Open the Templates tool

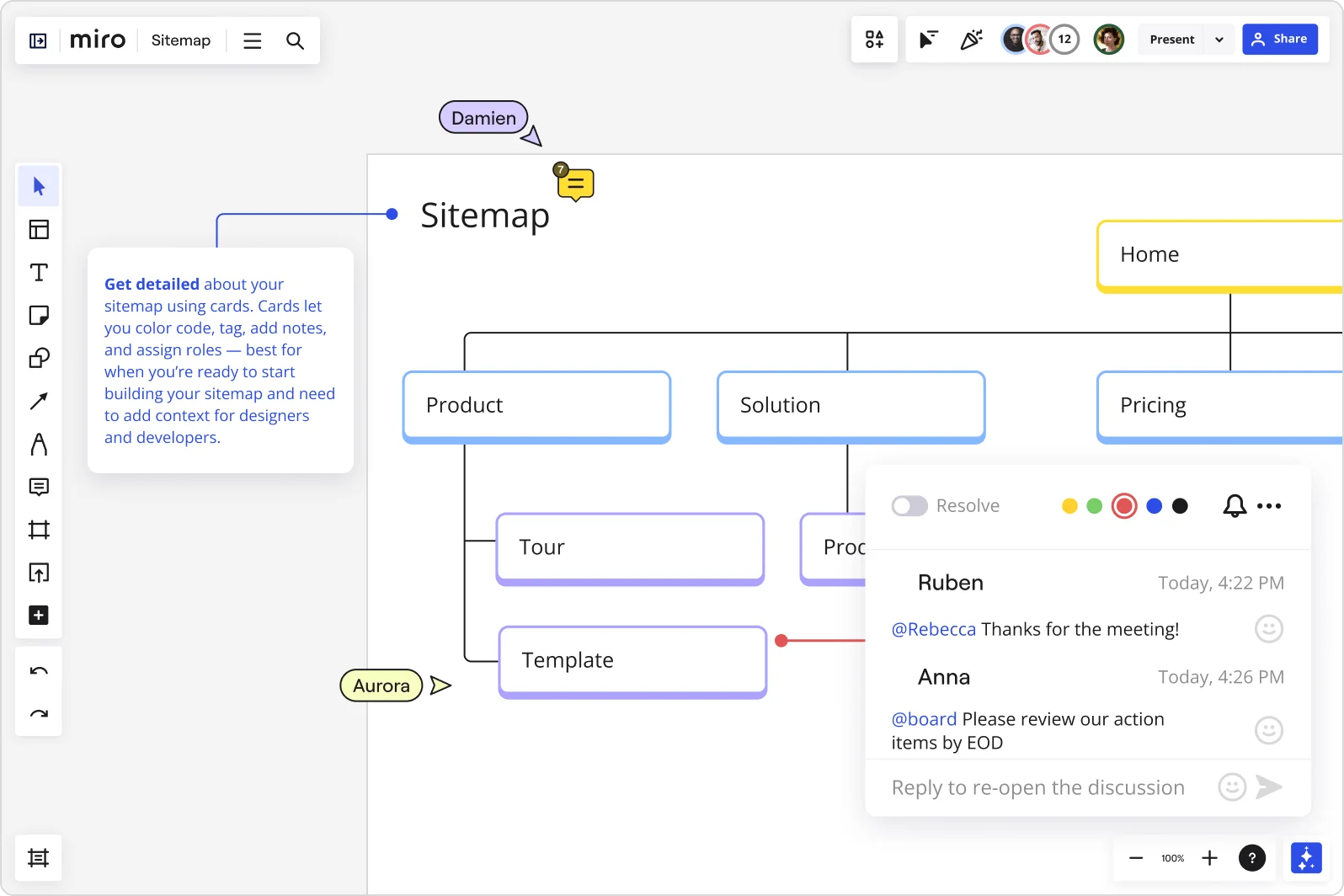pos(39,229)
